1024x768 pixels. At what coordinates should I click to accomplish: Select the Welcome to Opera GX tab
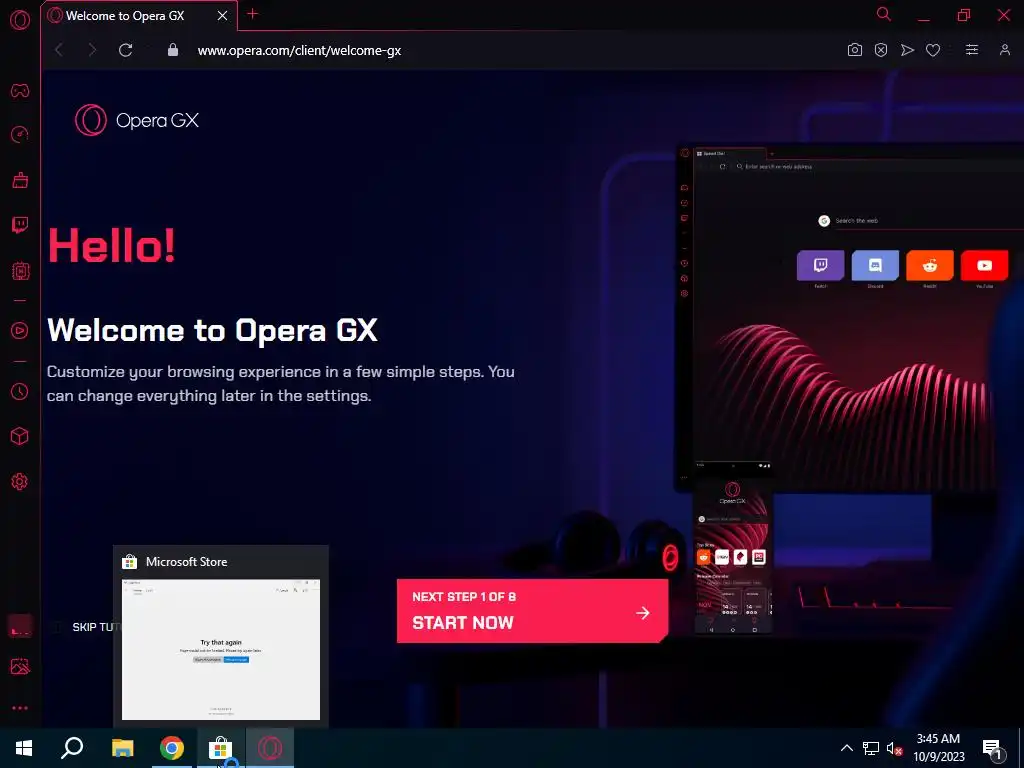138,16
